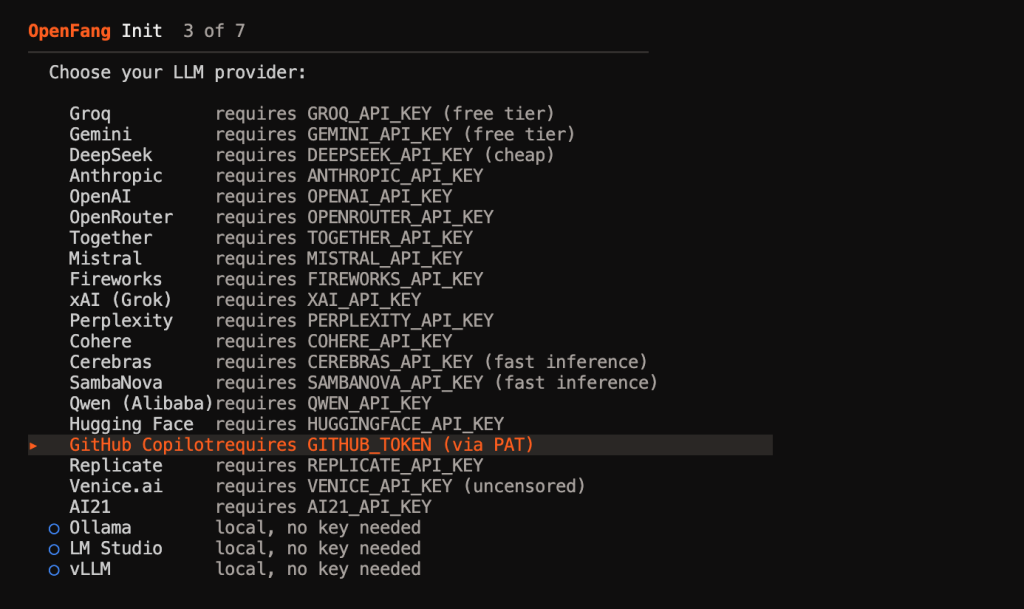Screen dimensions: 1024x609
Task: Choose OpenRouter provider
Action: (121, 217)
